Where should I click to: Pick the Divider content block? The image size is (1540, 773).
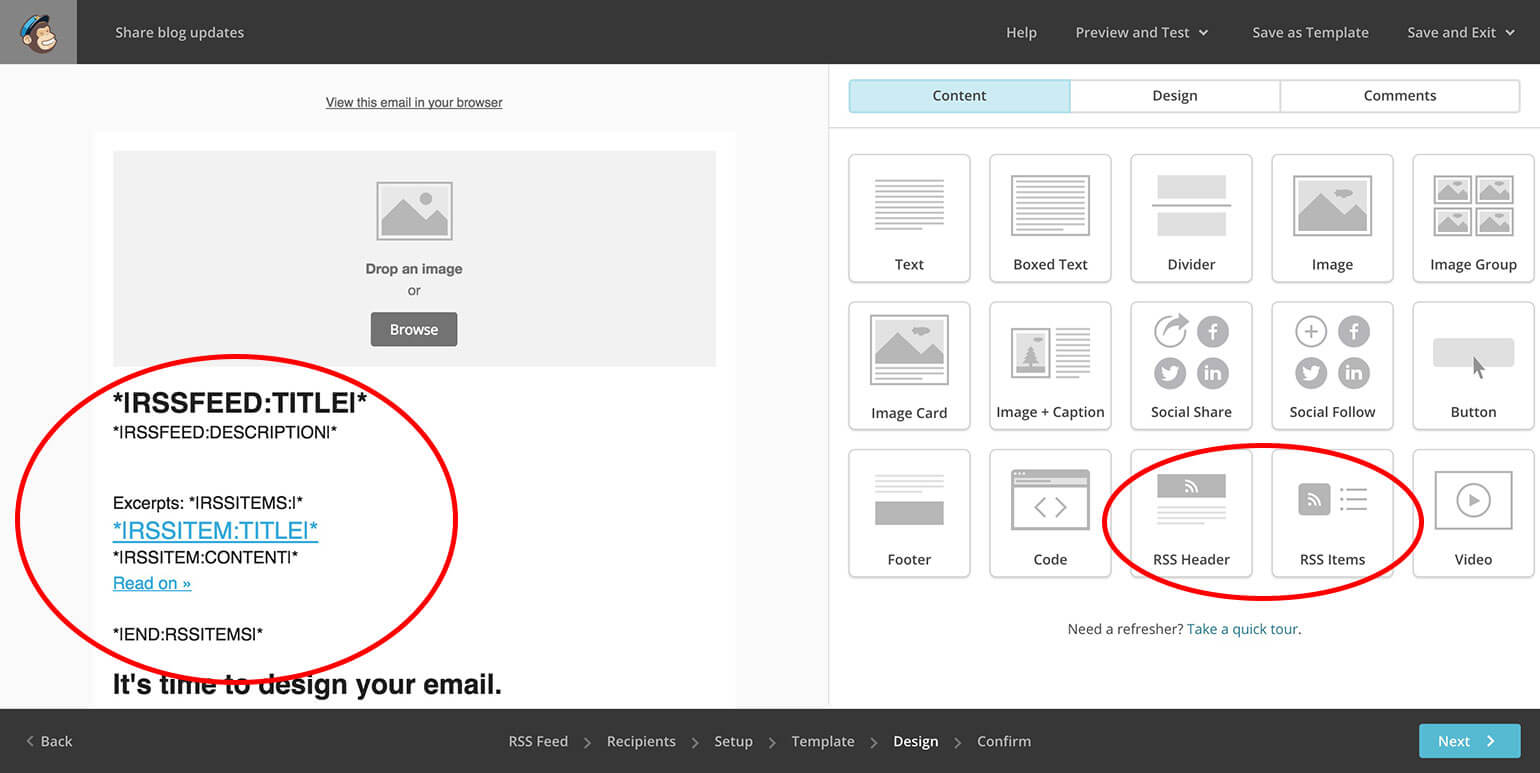pos(1191,218)
